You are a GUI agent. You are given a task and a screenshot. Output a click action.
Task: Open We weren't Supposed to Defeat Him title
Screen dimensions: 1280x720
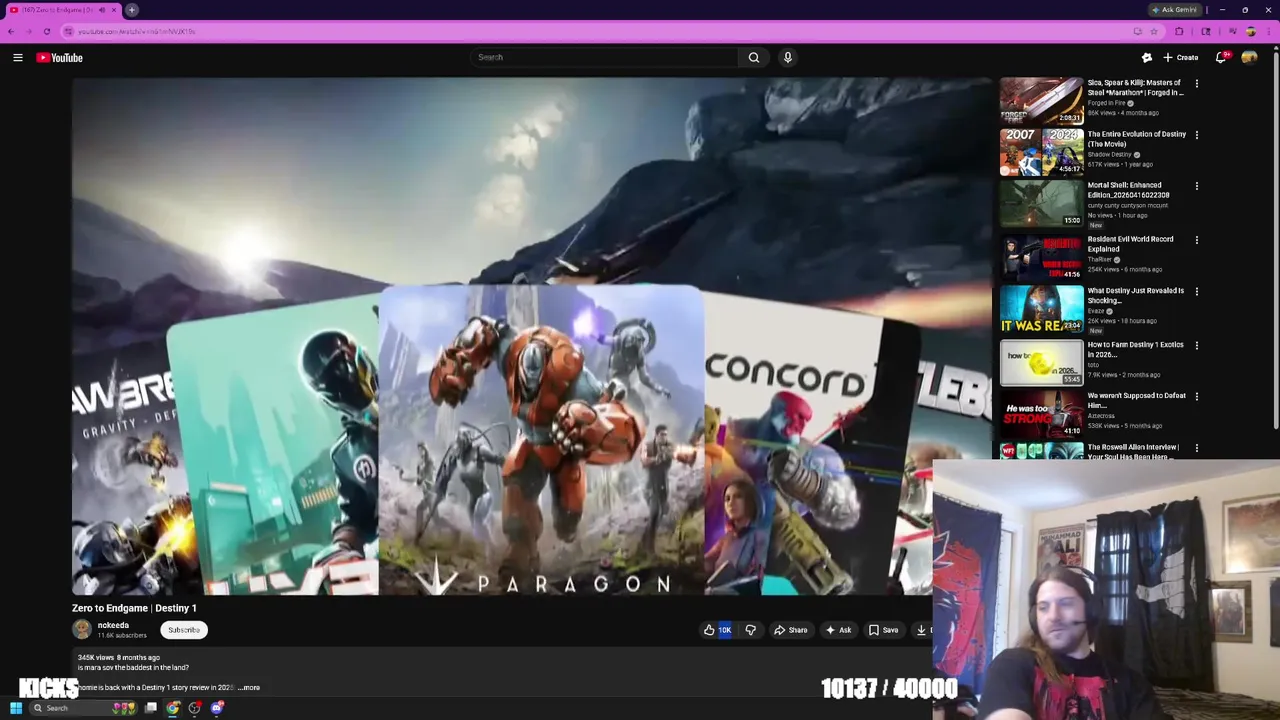(1136, 400)
